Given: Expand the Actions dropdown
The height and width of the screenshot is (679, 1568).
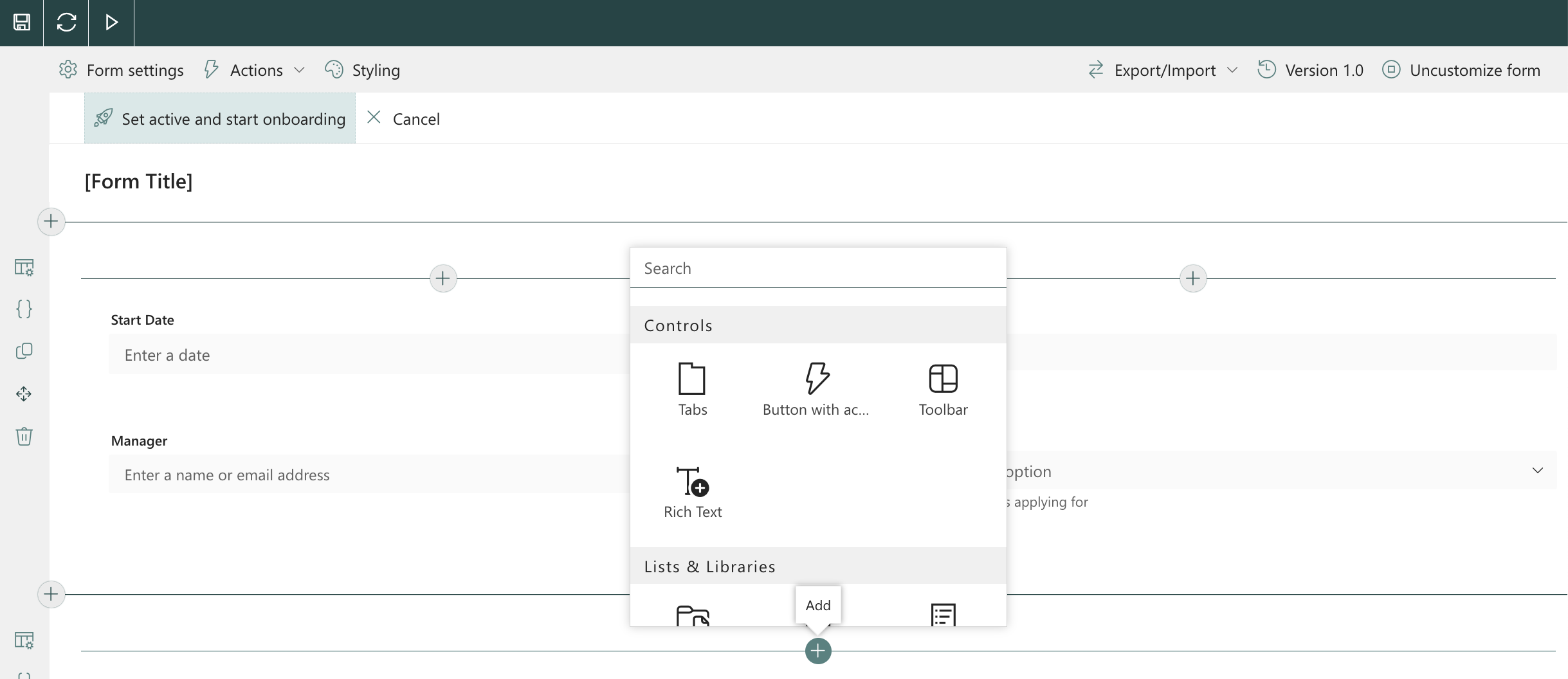Looking at the screenshot, I should [x=253, y=70].
